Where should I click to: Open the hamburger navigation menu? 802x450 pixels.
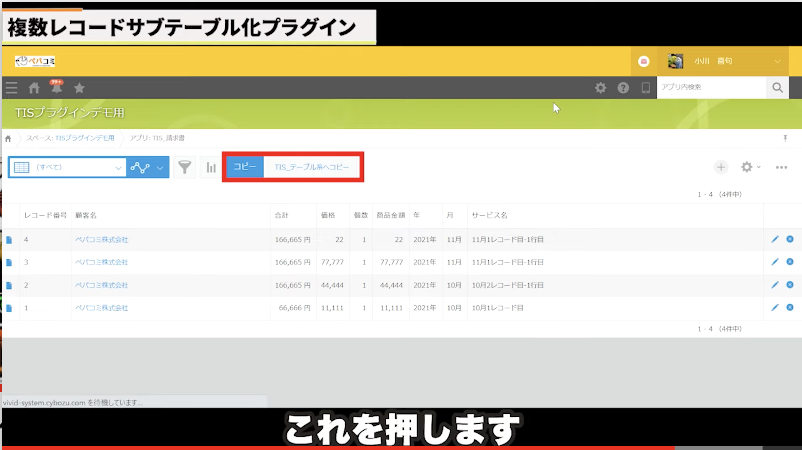(x=11, y=88)
